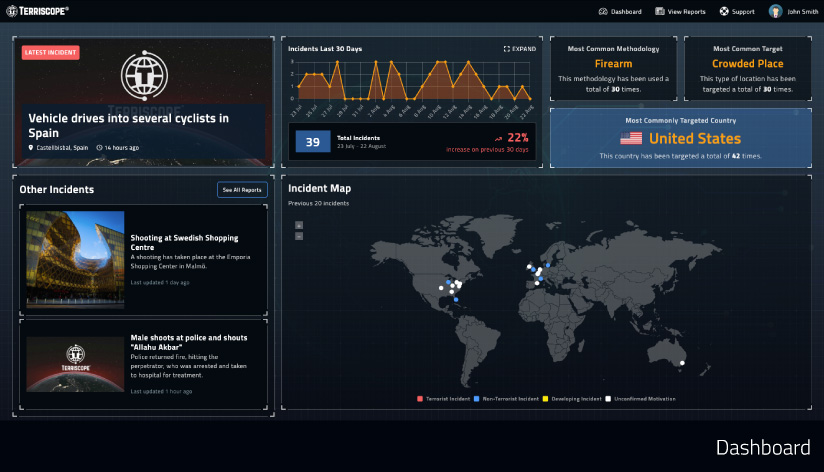824x472 pixels.
Task: Click the Castellbisbal, Spain location text
Action: pos(62,148)
